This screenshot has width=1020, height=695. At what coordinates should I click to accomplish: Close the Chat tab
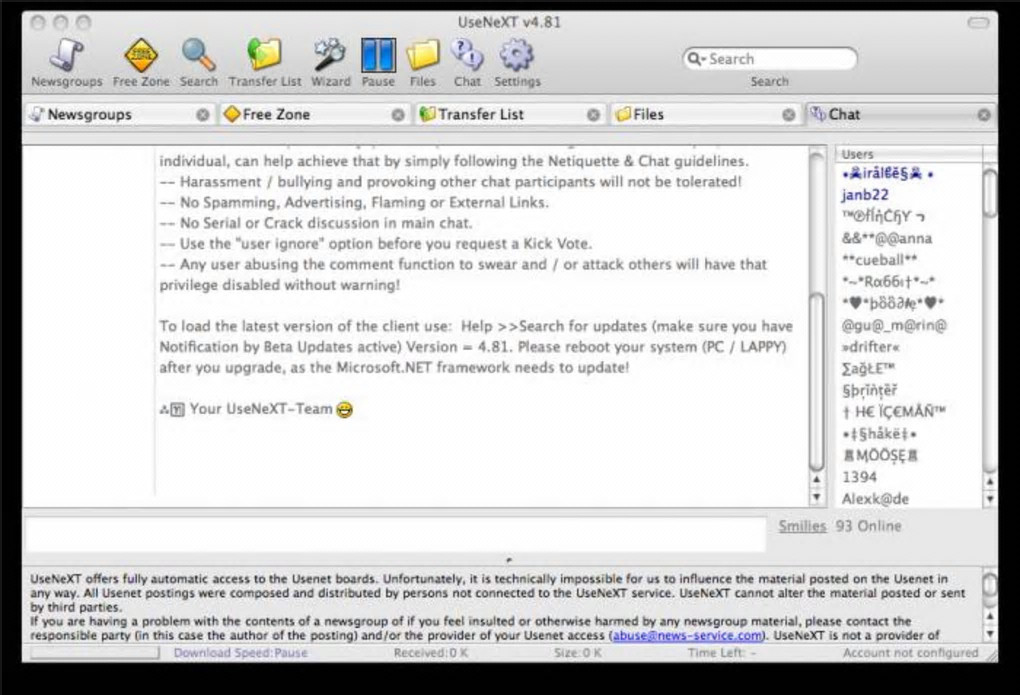pos(984,115)
